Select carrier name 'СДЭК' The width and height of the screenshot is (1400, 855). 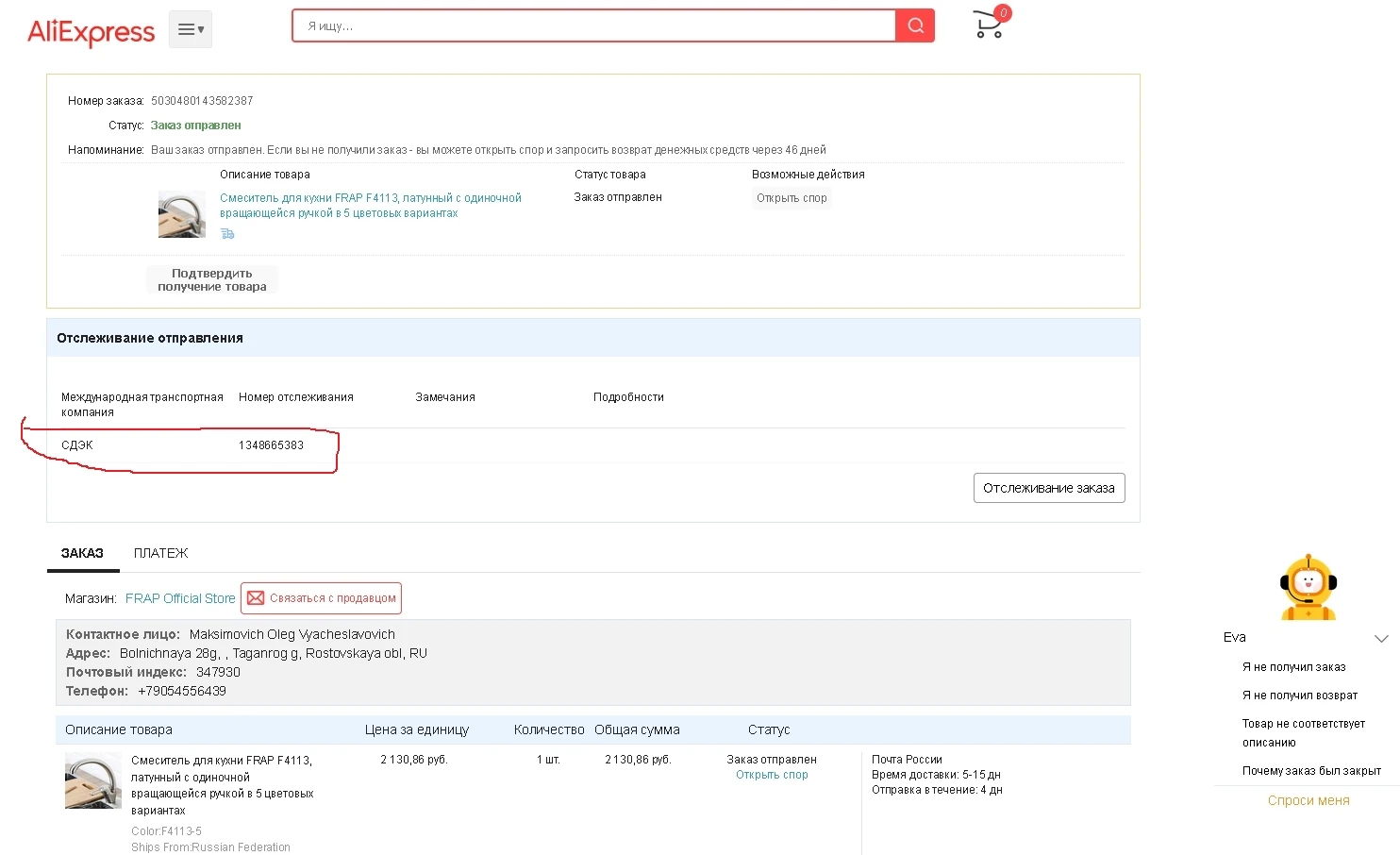(x=77, y=445)
